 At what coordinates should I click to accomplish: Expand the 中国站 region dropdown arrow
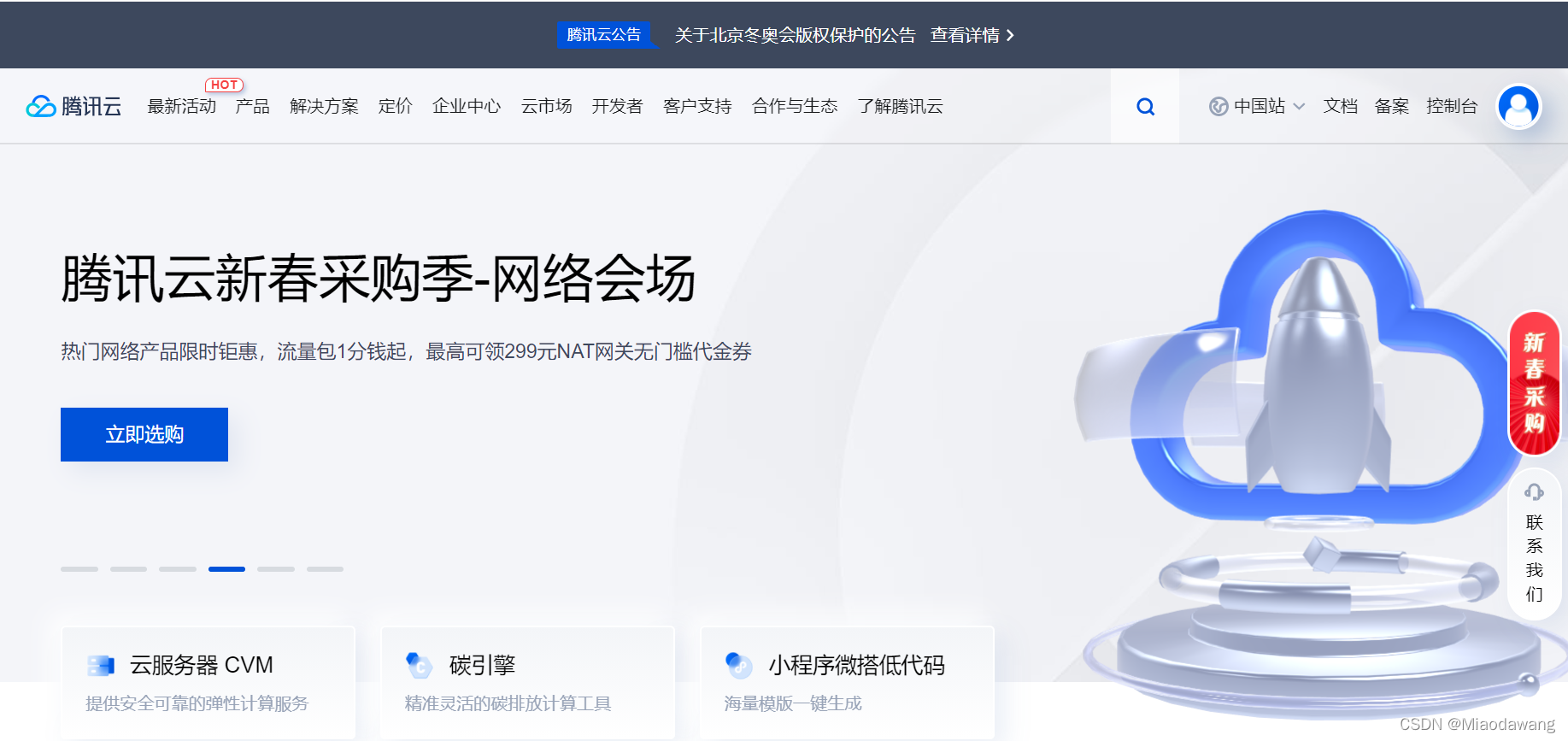(1299, 107)
